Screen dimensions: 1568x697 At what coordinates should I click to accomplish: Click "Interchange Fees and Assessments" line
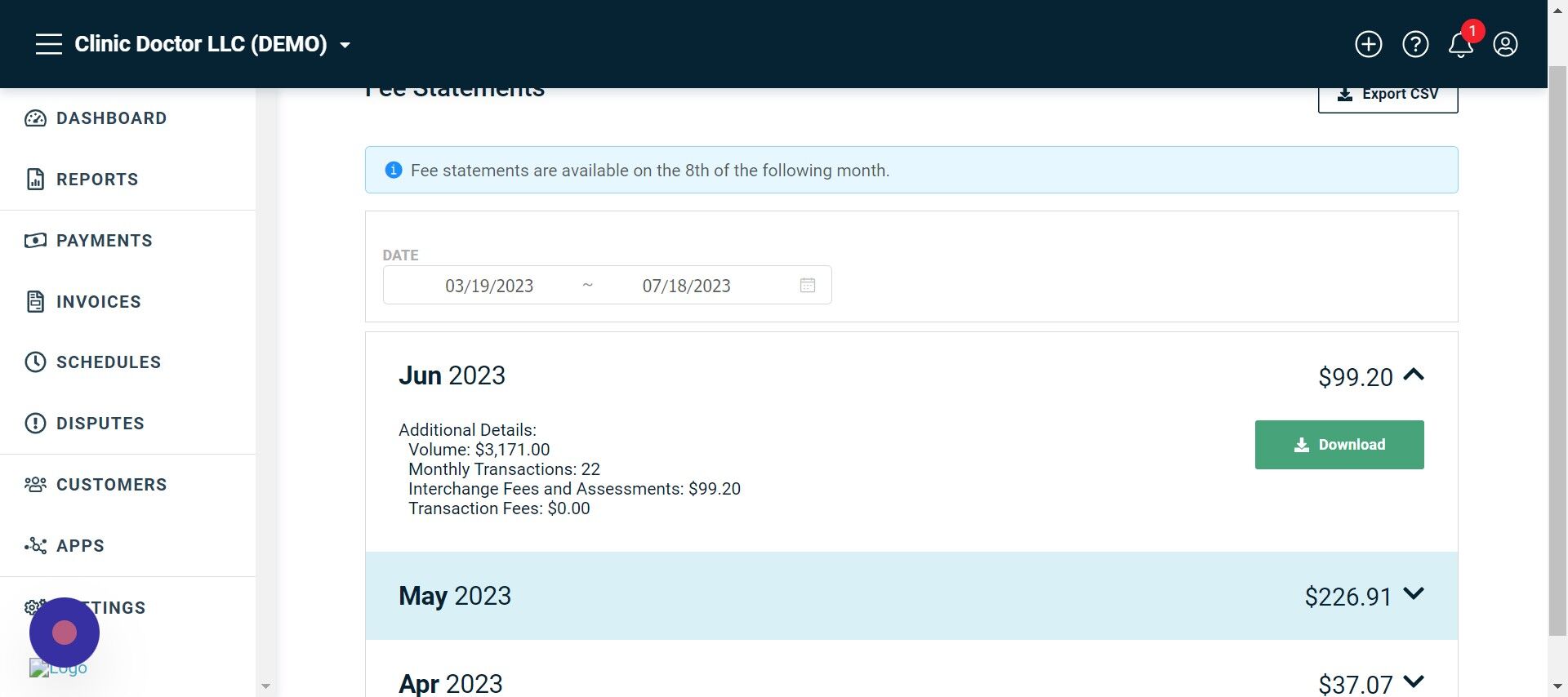coord(574,489)
